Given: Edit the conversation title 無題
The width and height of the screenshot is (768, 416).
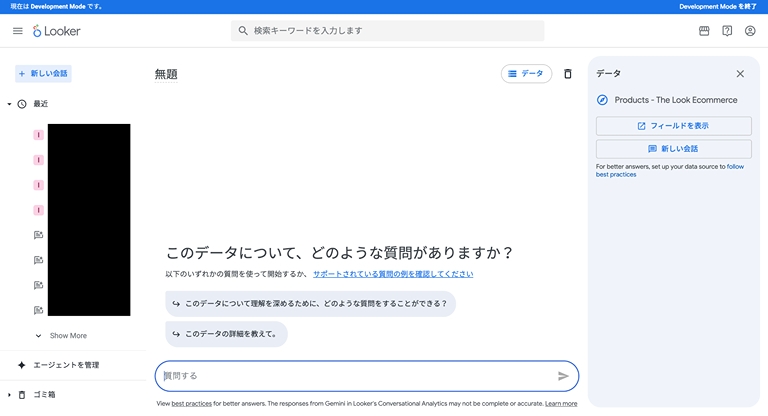Looking at the screenshot, I should (x=166, y=74).
